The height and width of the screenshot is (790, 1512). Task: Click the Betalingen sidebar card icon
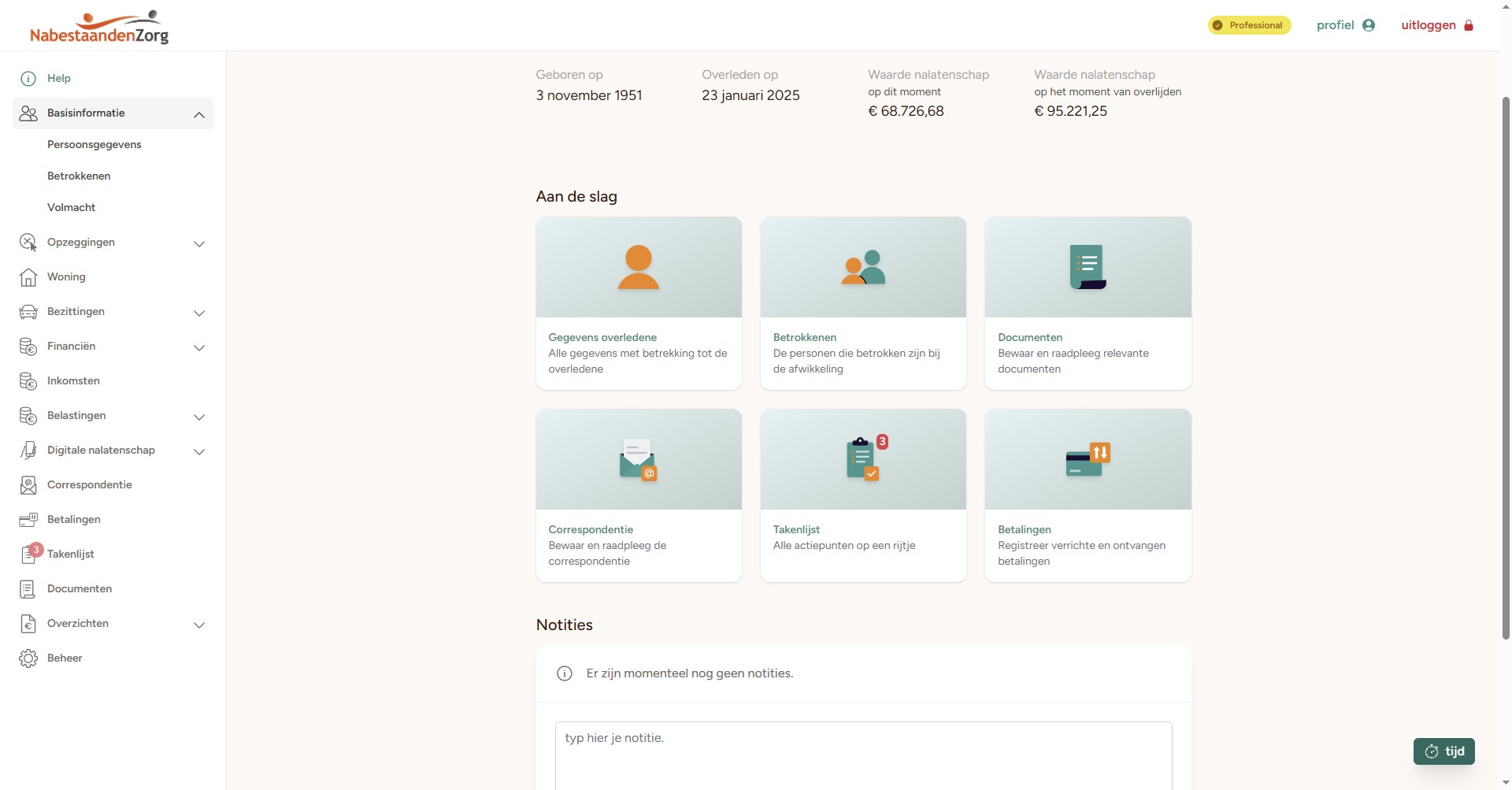tap(28, 520)
